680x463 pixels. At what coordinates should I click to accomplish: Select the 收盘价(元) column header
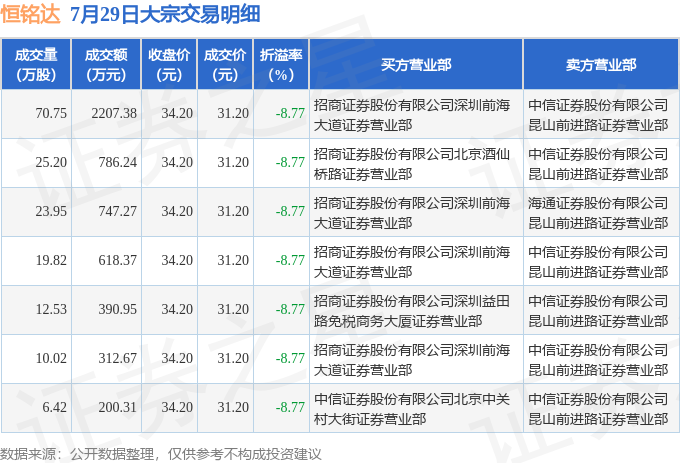click(169, 65)
